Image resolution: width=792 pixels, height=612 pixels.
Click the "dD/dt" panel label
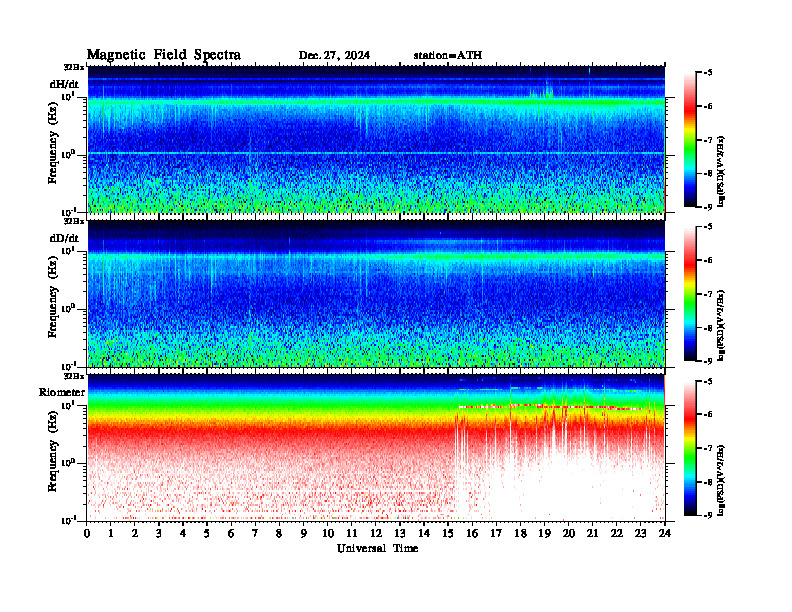(64, 238)
